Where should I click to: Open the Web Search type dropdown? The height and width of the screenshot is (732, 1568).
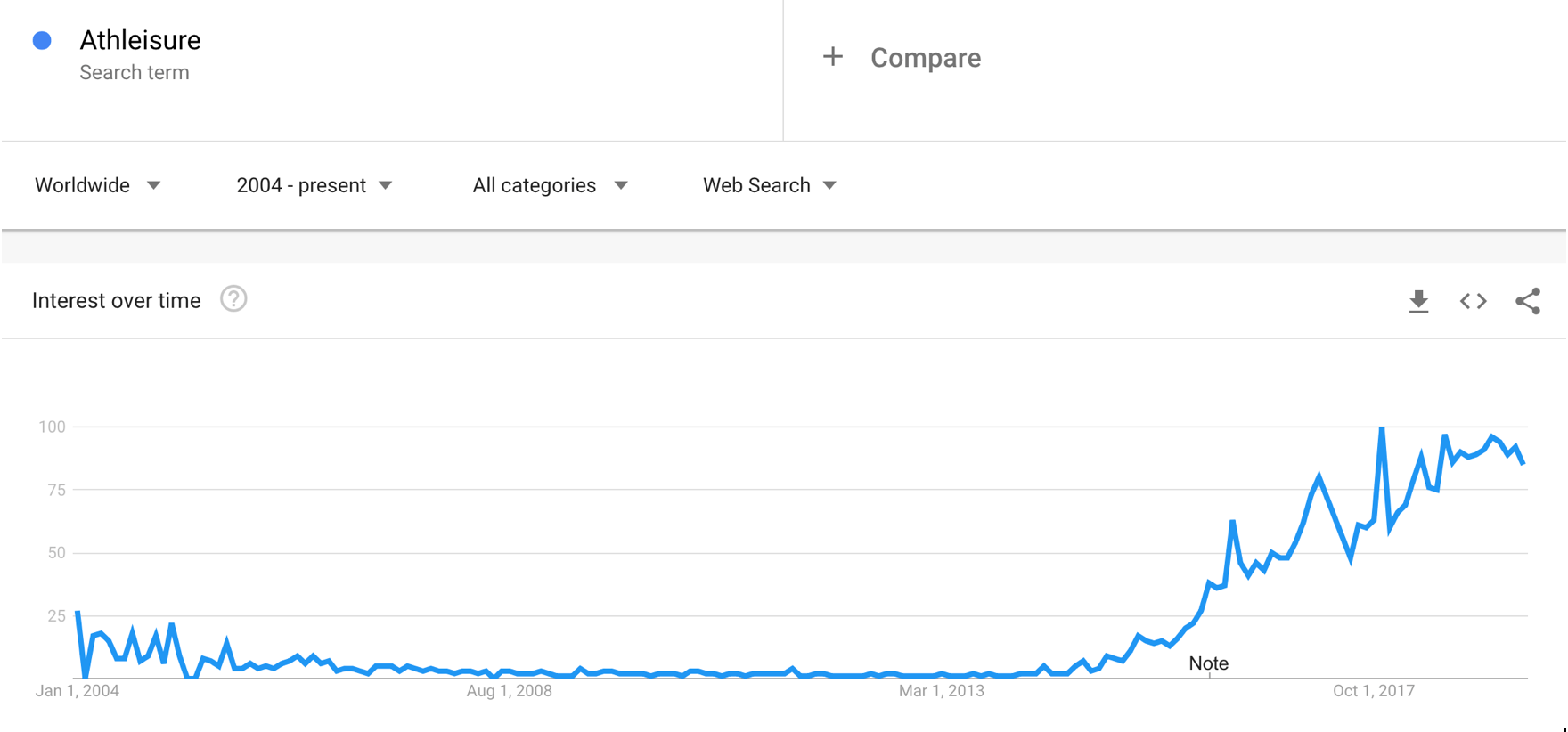[769, 185]
